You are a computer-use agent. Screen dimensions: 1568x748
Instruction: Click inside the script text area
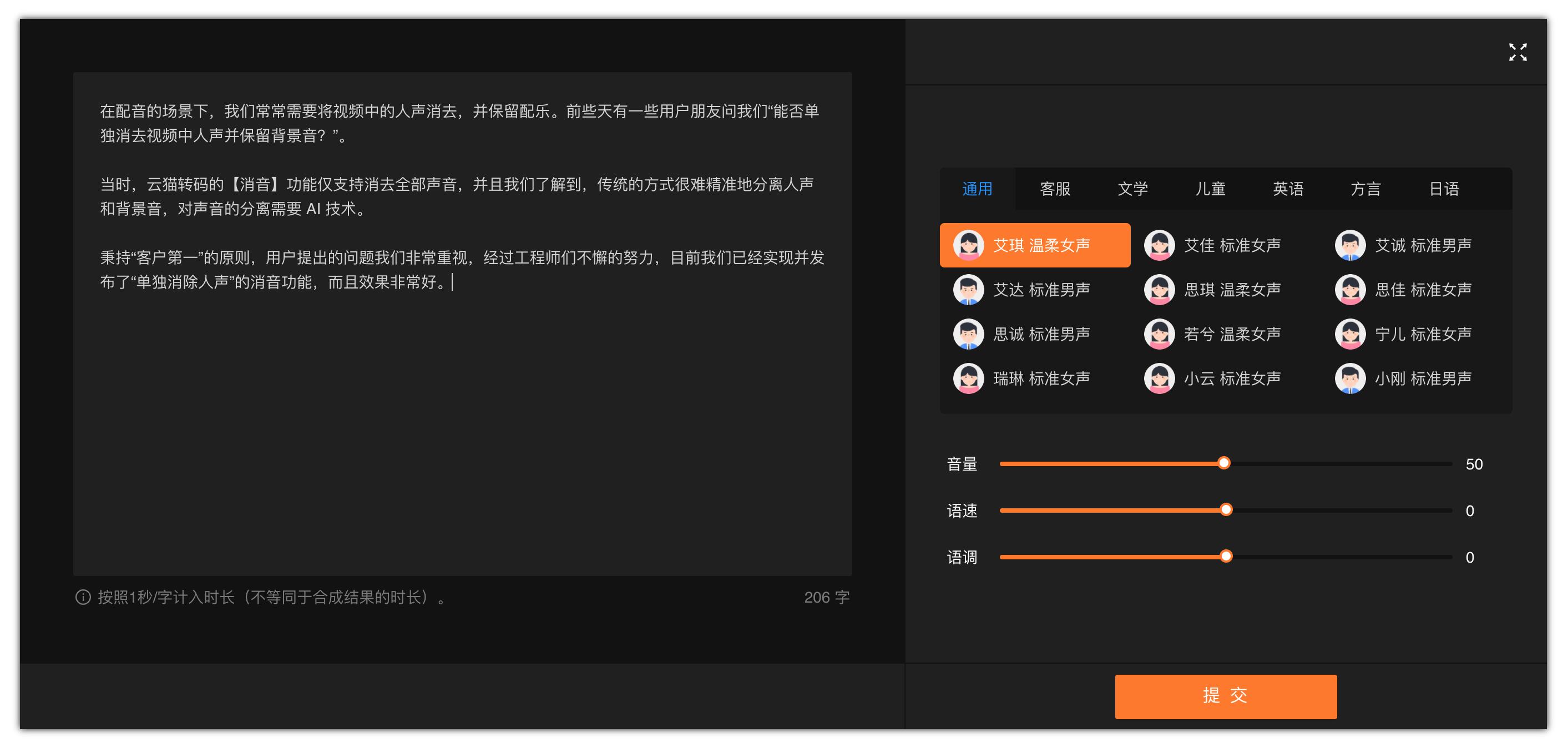[x=463, y=426]
